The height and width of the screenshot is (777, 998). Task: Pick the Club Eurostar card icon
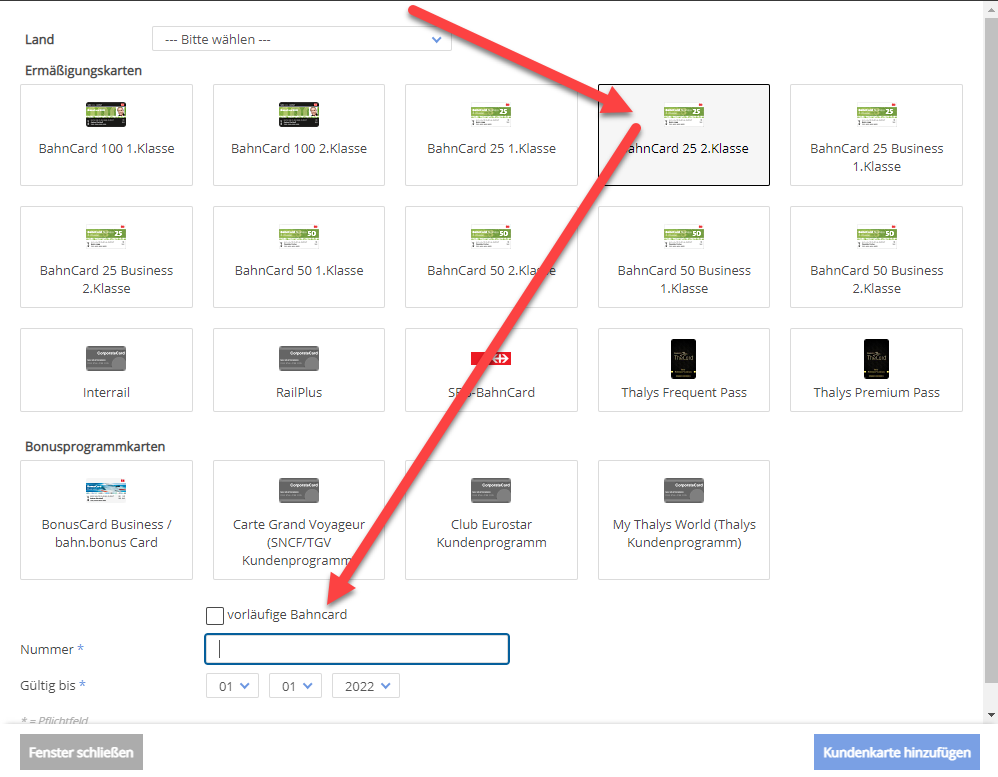(x=491, y=491)
